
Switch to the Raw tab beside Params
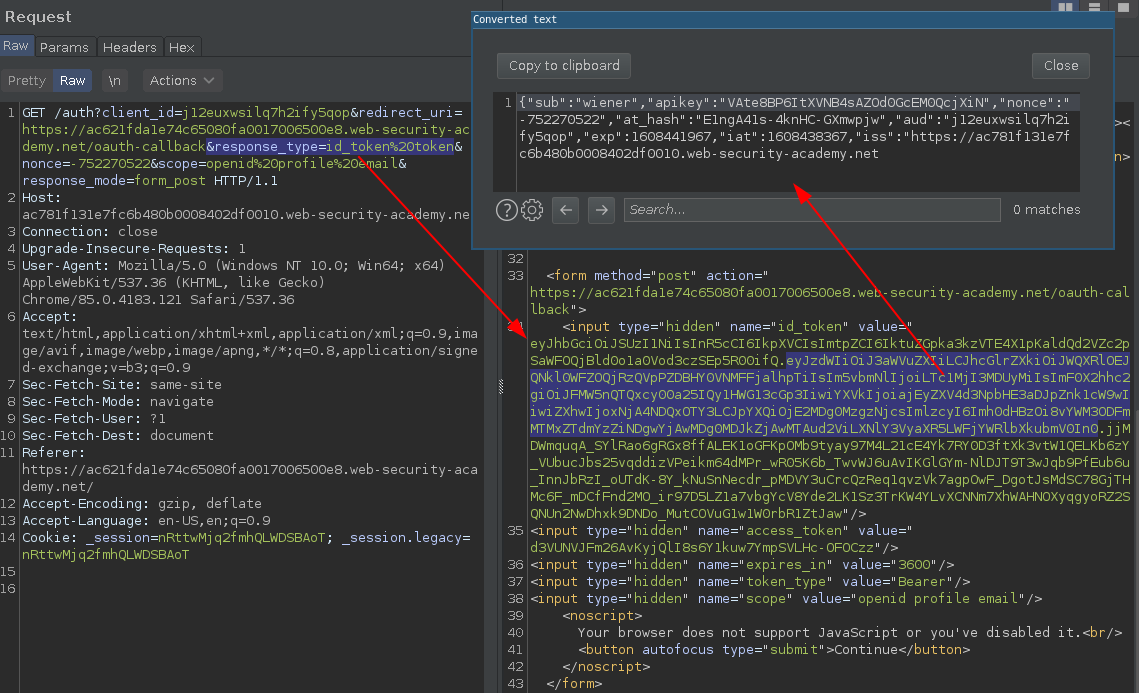point(15,46)
